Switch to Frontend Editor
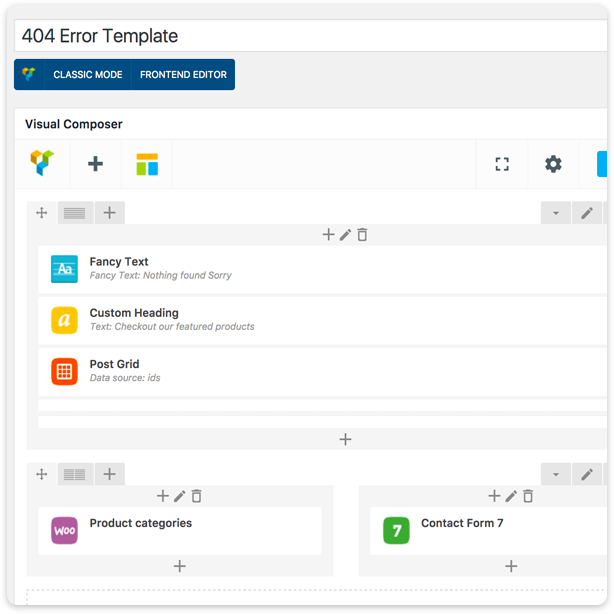 (x=183, y=74)
